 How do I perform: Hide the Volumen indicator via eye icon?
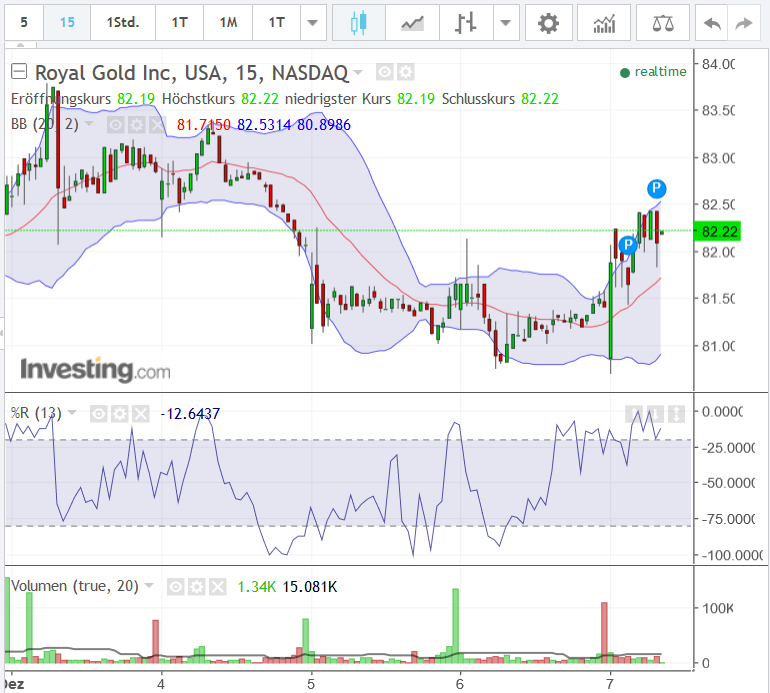click(175, 586)
